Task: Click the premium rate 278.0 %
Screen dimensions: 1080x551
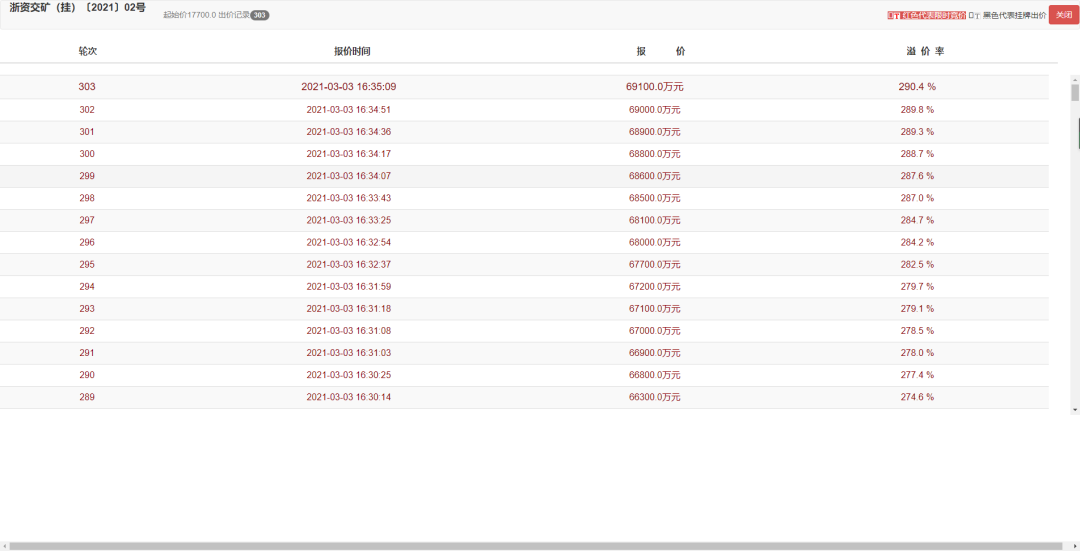Action: (917, 352)
